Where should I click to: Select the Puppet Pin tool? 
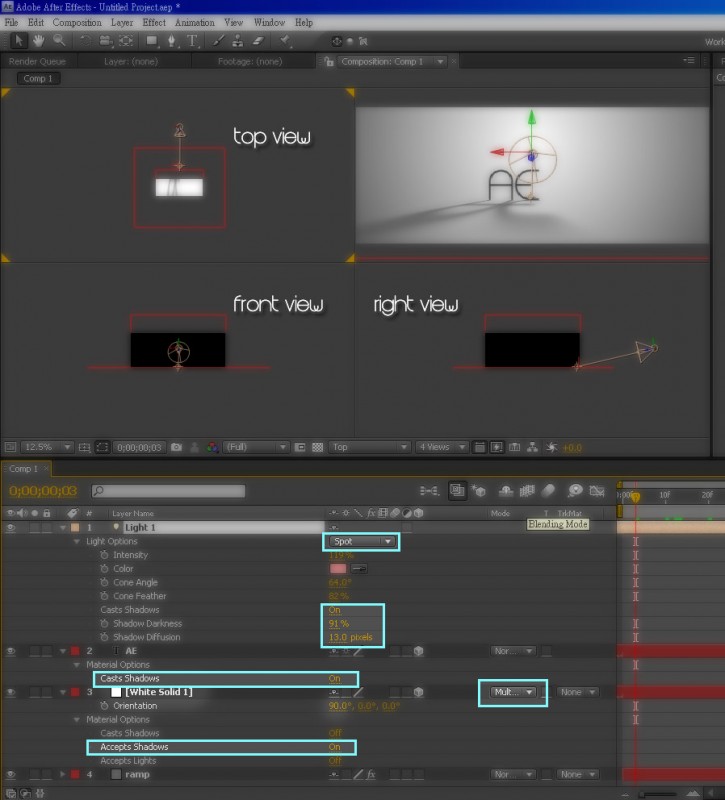click(285, 40)
